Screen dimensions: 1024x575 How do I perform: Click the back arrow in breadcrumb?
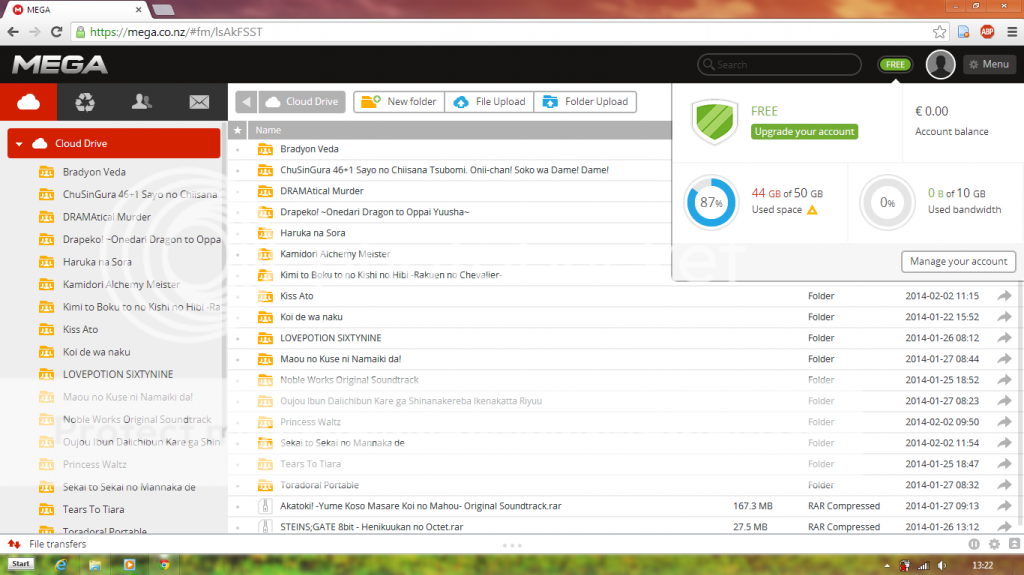(246, 102)
